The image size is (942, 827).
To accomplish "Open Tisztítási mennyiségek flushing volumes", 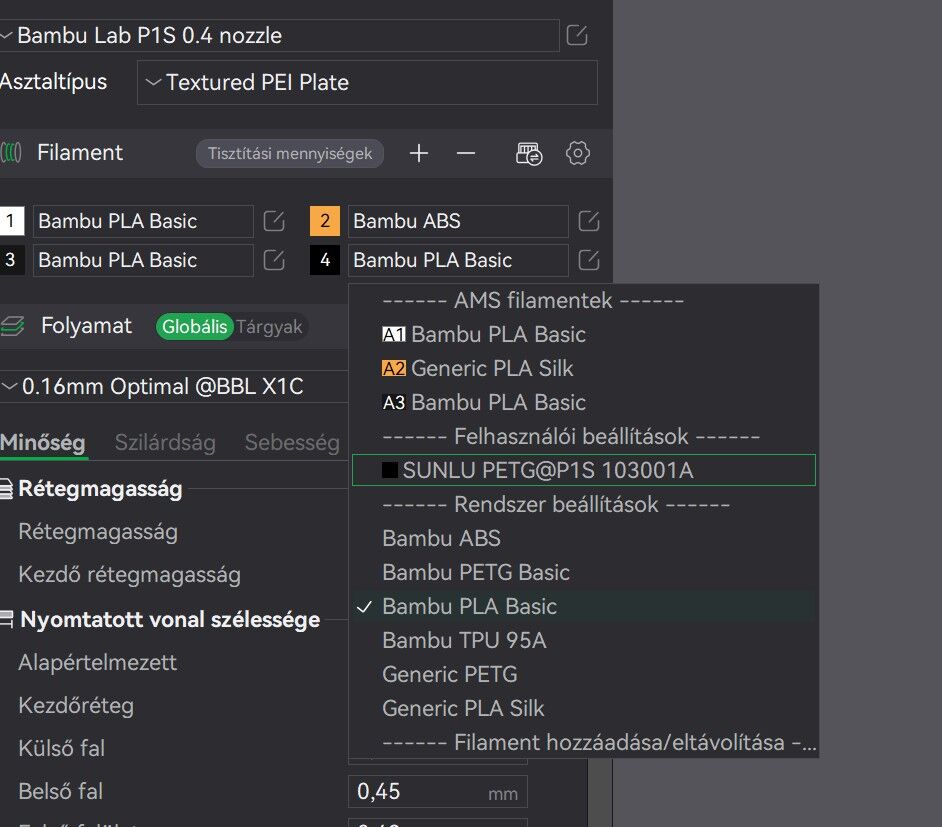I will click(290, 153).
